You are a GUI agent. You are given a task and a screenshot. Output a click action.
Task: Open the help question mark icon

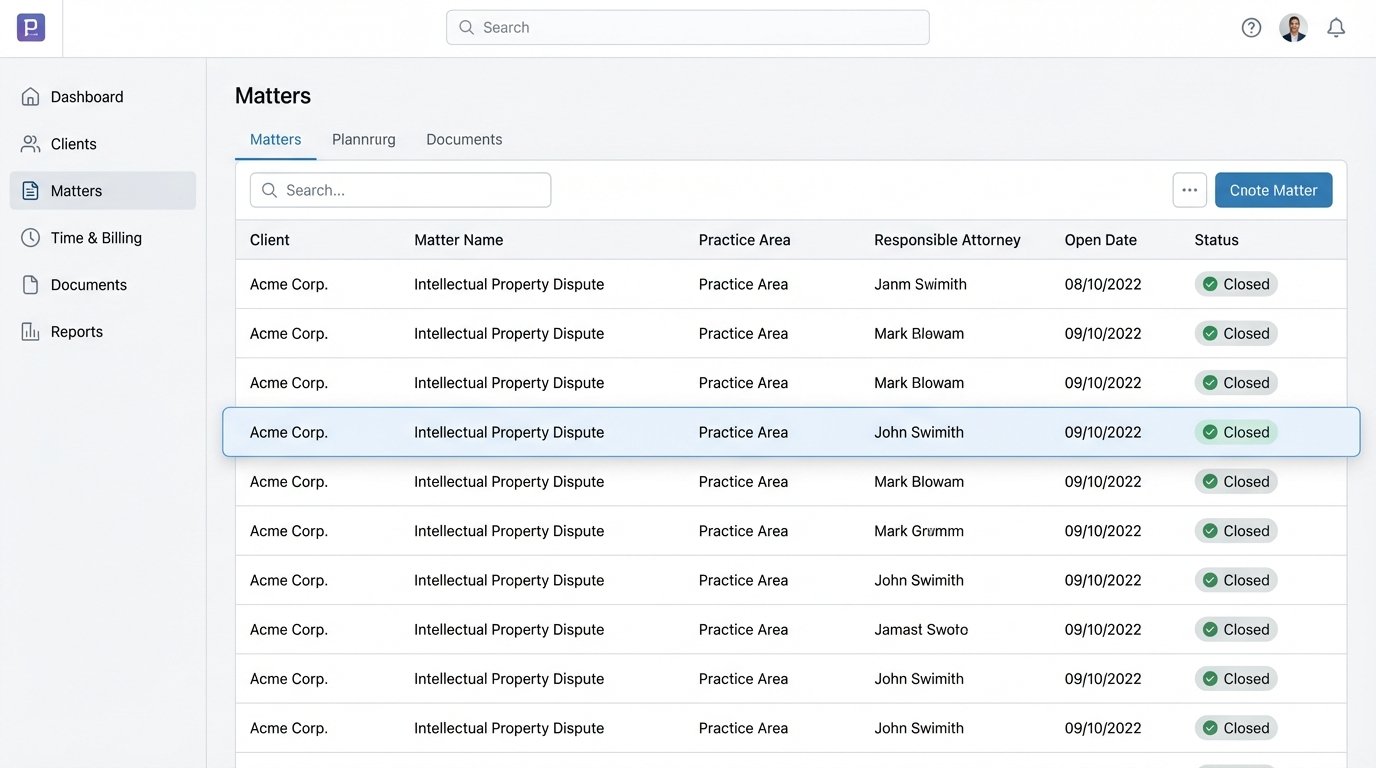click(x=1251, y=28)
